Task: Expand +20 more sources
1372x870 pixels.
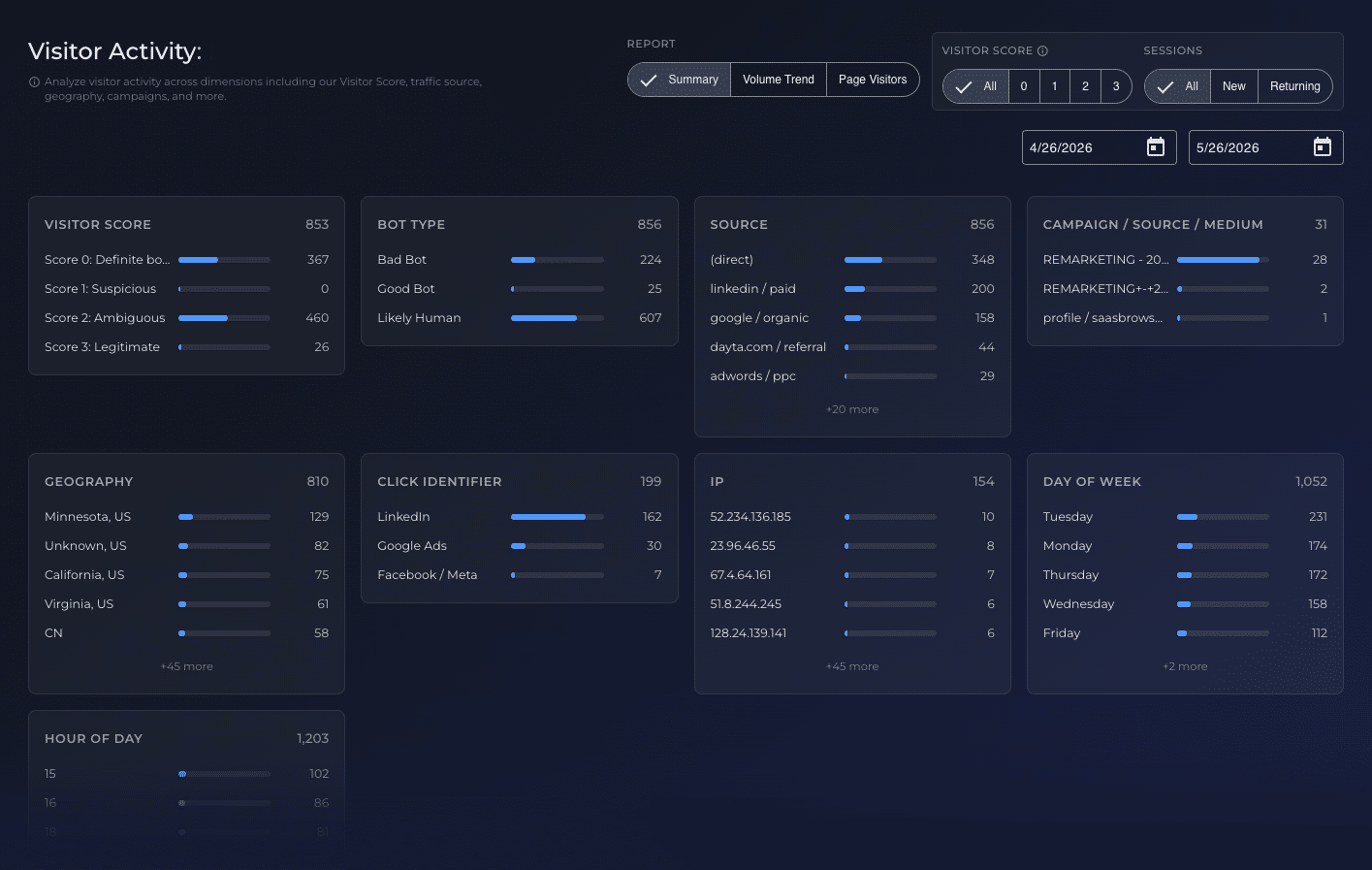Action: click(x=852, y=409)
